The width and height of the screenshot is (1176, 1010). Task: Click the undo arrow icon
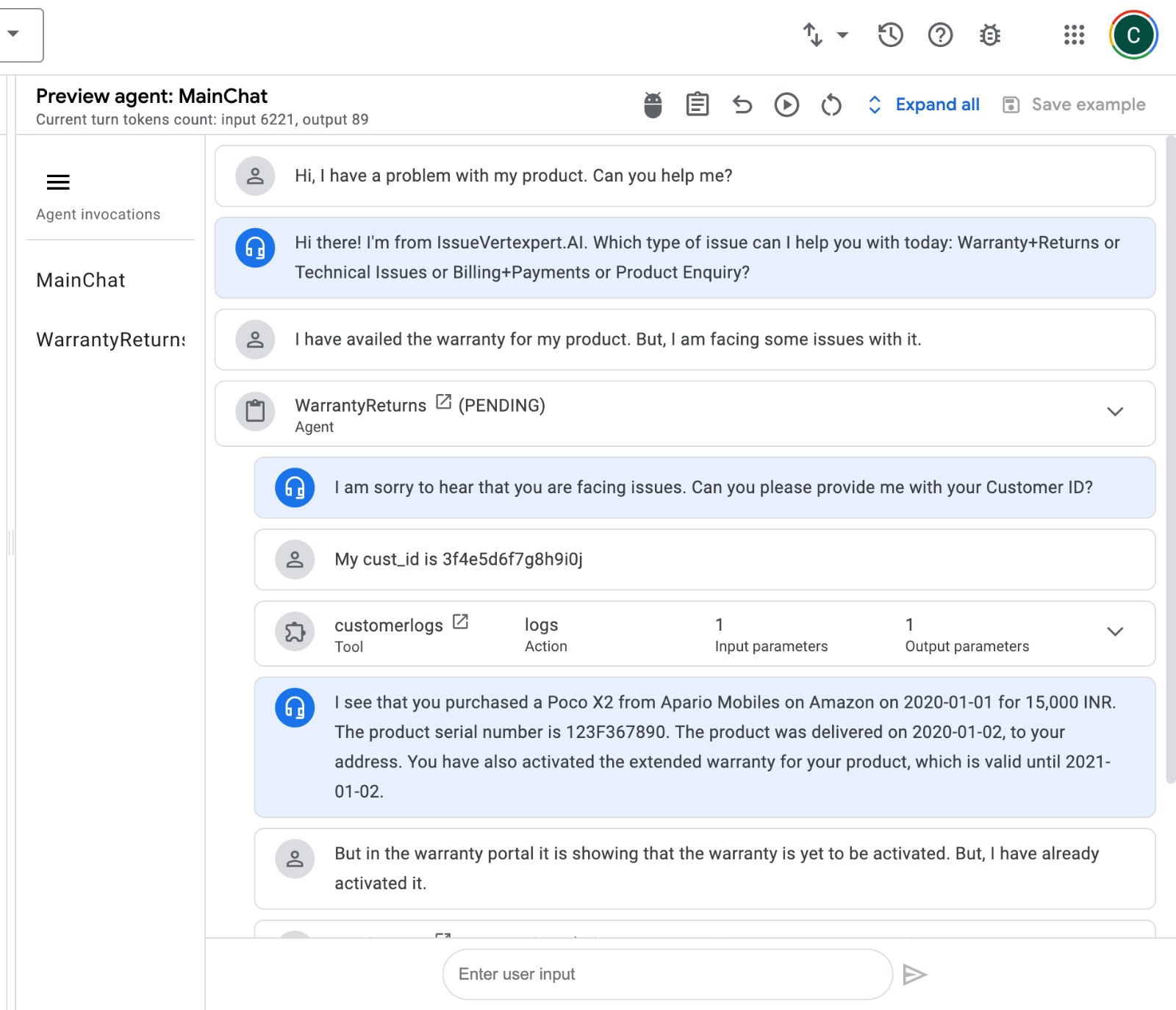(742, 104)
